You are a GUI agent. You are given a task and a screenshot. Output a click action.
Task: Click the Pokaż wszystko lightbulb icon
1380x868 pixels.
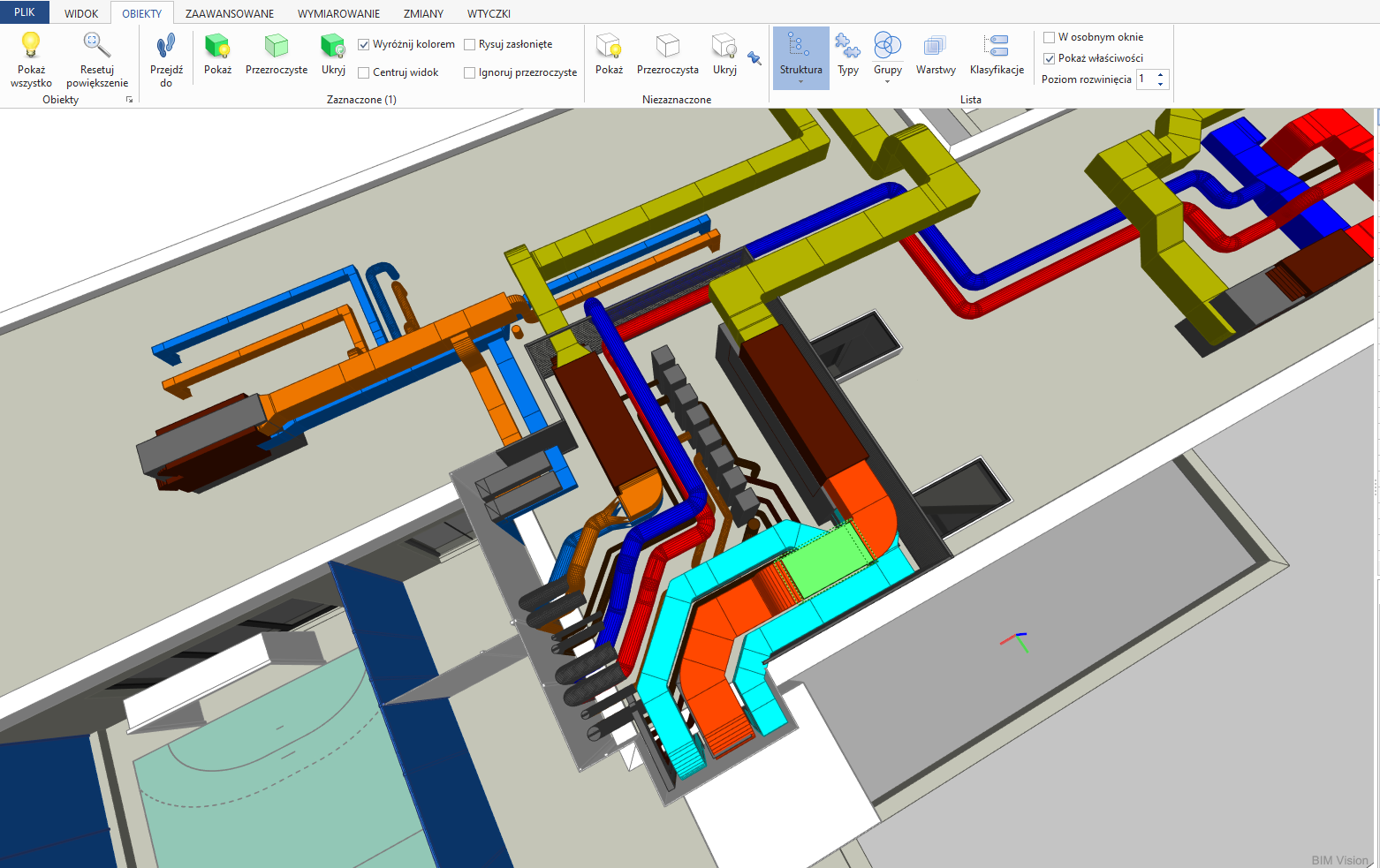point(31,46)
